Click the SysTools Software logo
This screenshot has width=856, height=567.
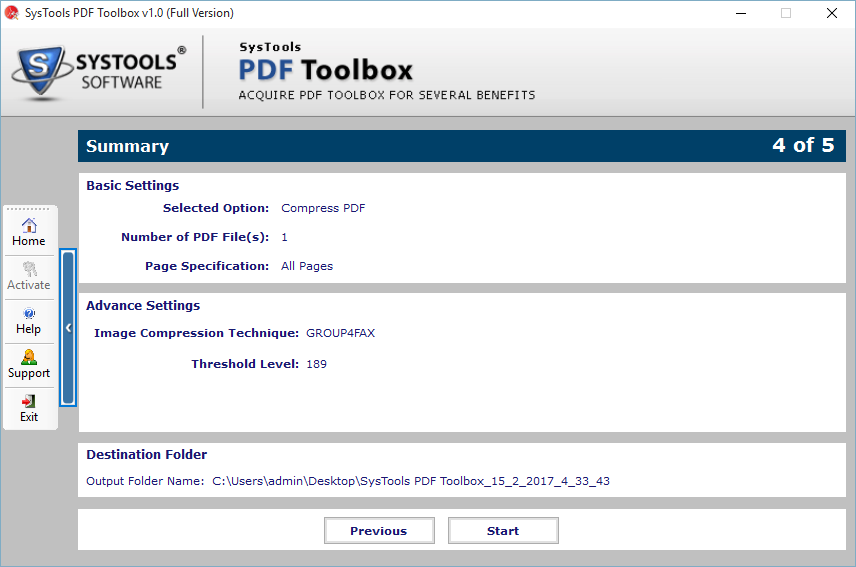(x=99, y=73)
